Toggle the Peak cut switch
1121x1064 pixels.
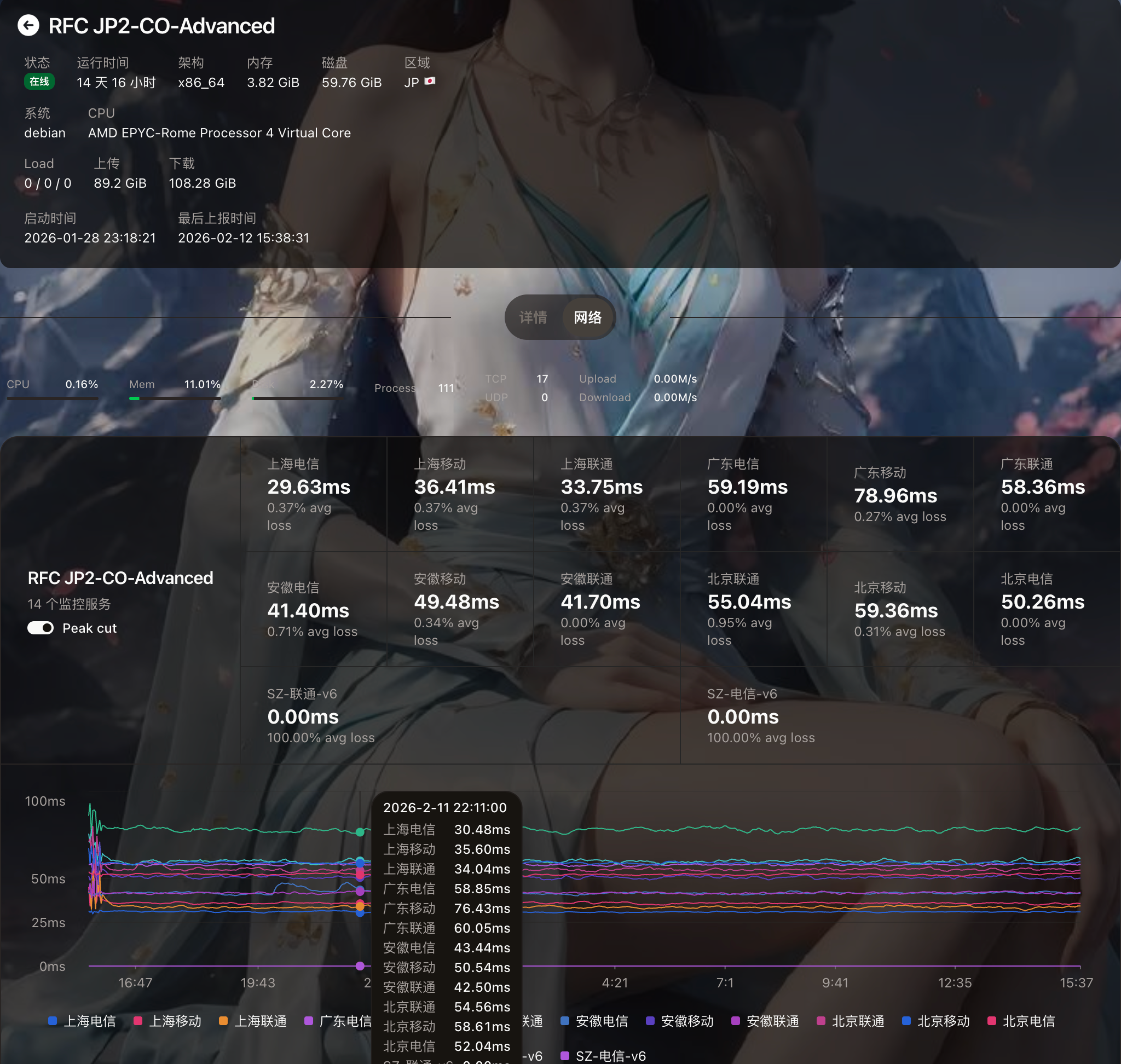point(41,628)
